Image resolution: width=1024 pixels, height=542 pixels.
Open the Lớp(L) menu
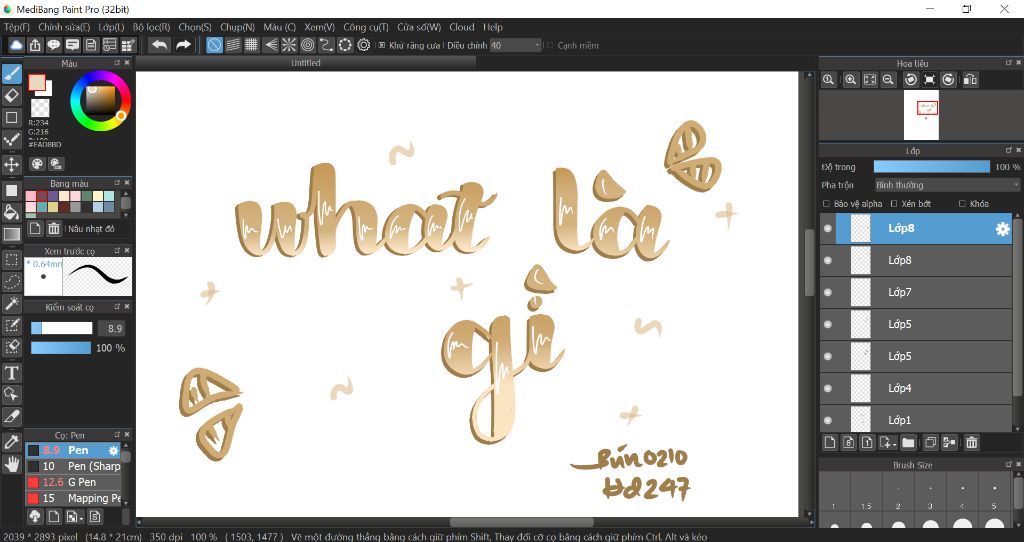coord(111,27)
